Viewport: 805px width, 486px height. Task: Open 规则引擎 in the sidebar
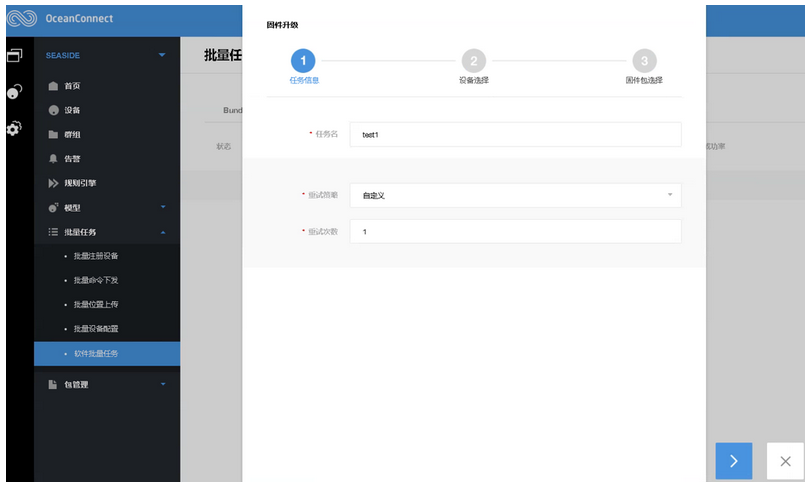80,183
